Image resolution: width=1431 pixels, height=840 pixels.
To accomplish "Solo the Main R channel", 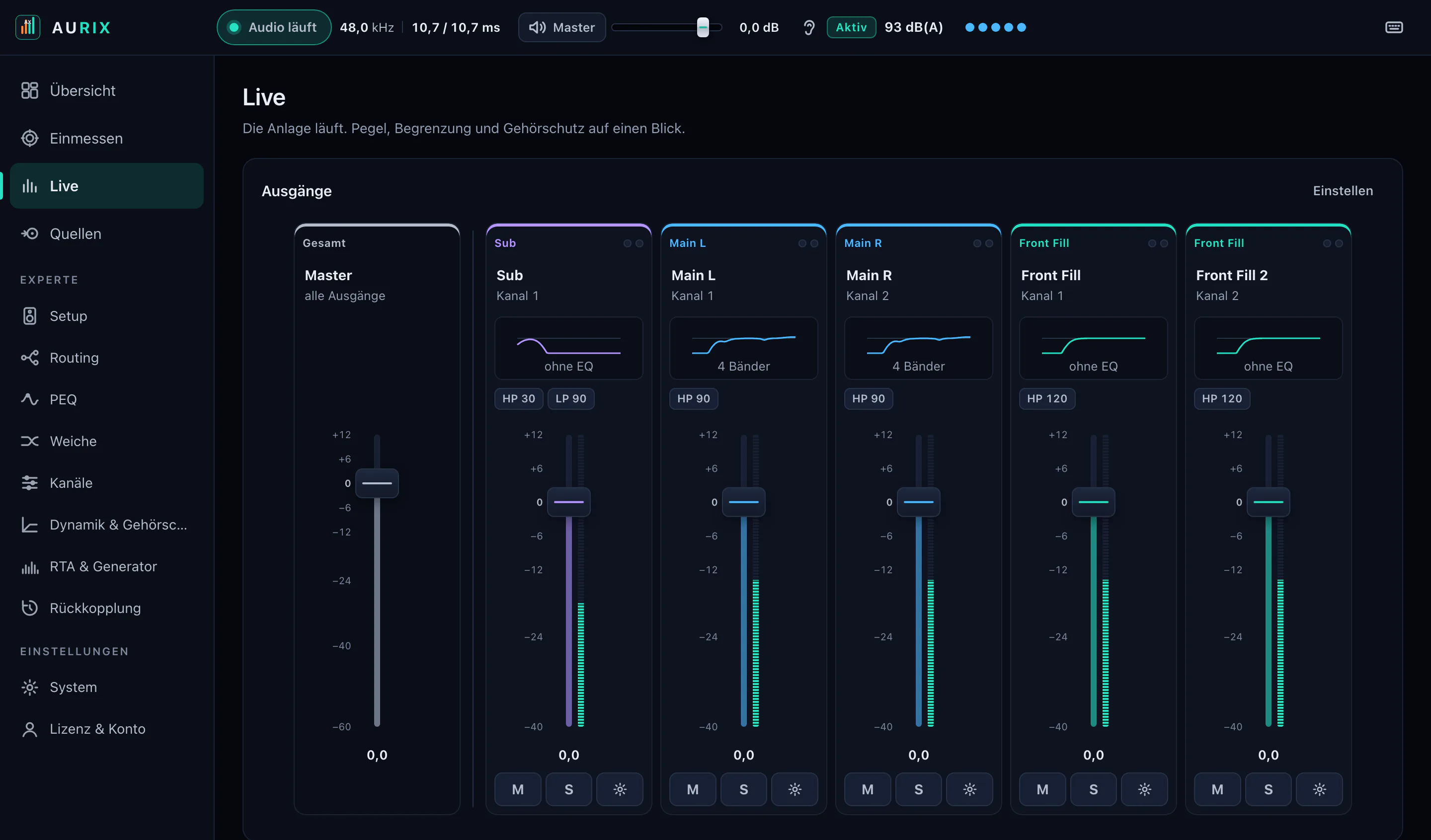I will (x=918, y=789).
